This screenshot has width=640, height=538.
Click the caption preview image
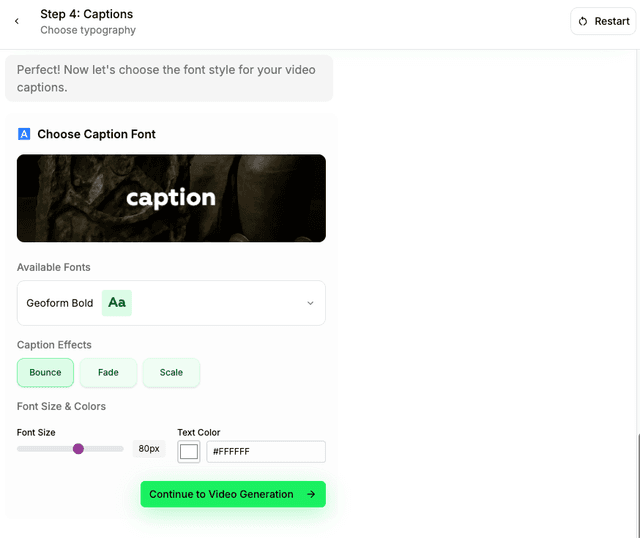pyautogui.click(x=171, y=198)
